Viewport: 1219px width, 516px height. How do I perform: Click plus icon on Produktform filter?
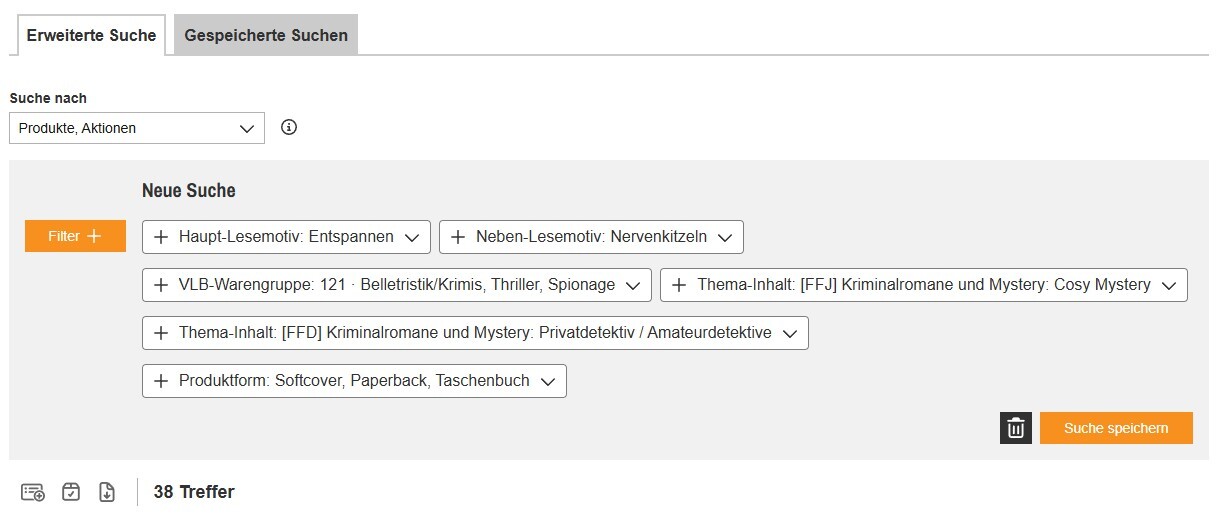160,381
